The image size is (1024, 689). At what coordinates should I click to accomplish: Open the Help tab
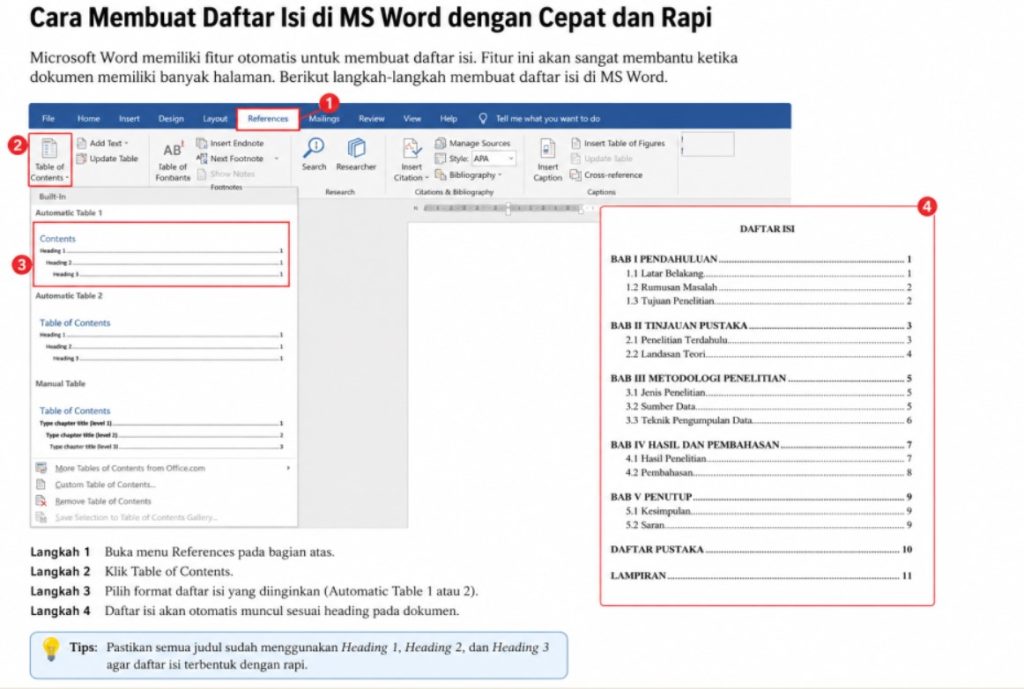coord(448,118)
